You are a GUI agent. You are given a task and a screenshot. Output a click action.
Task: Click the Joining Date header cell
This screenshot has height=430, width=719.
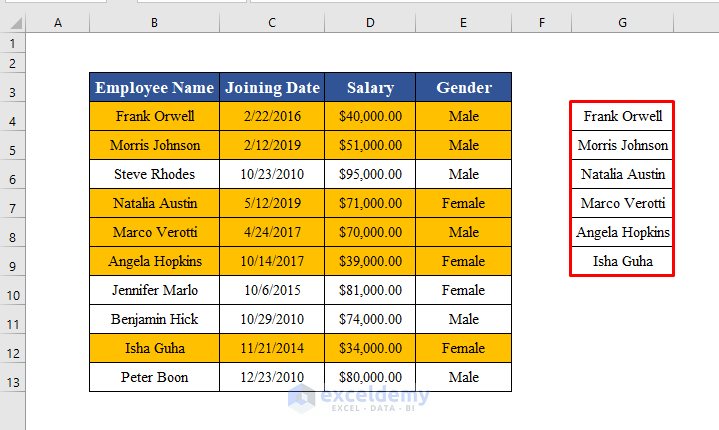pos(272,88)
